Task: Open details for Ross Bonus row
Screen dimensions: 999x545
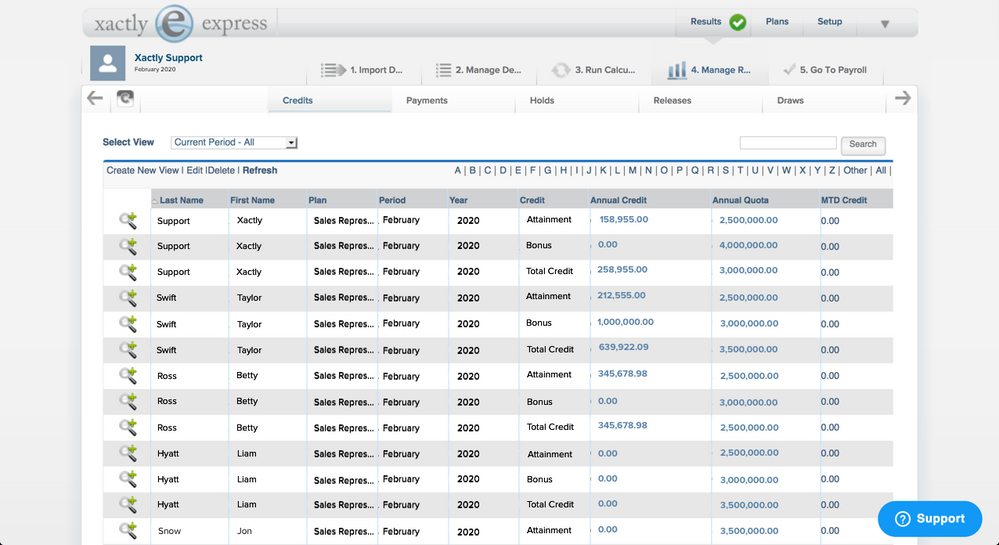Action: pyautogui.click(x=128, y=401)
